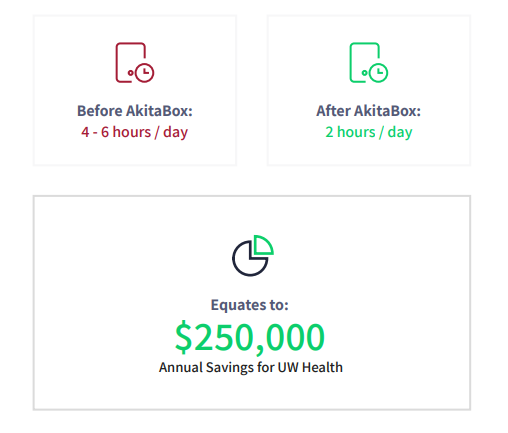Click the red "4 - 6 hours / day" text
Screen dimensions: 508x433
click(x=135, y=132)
